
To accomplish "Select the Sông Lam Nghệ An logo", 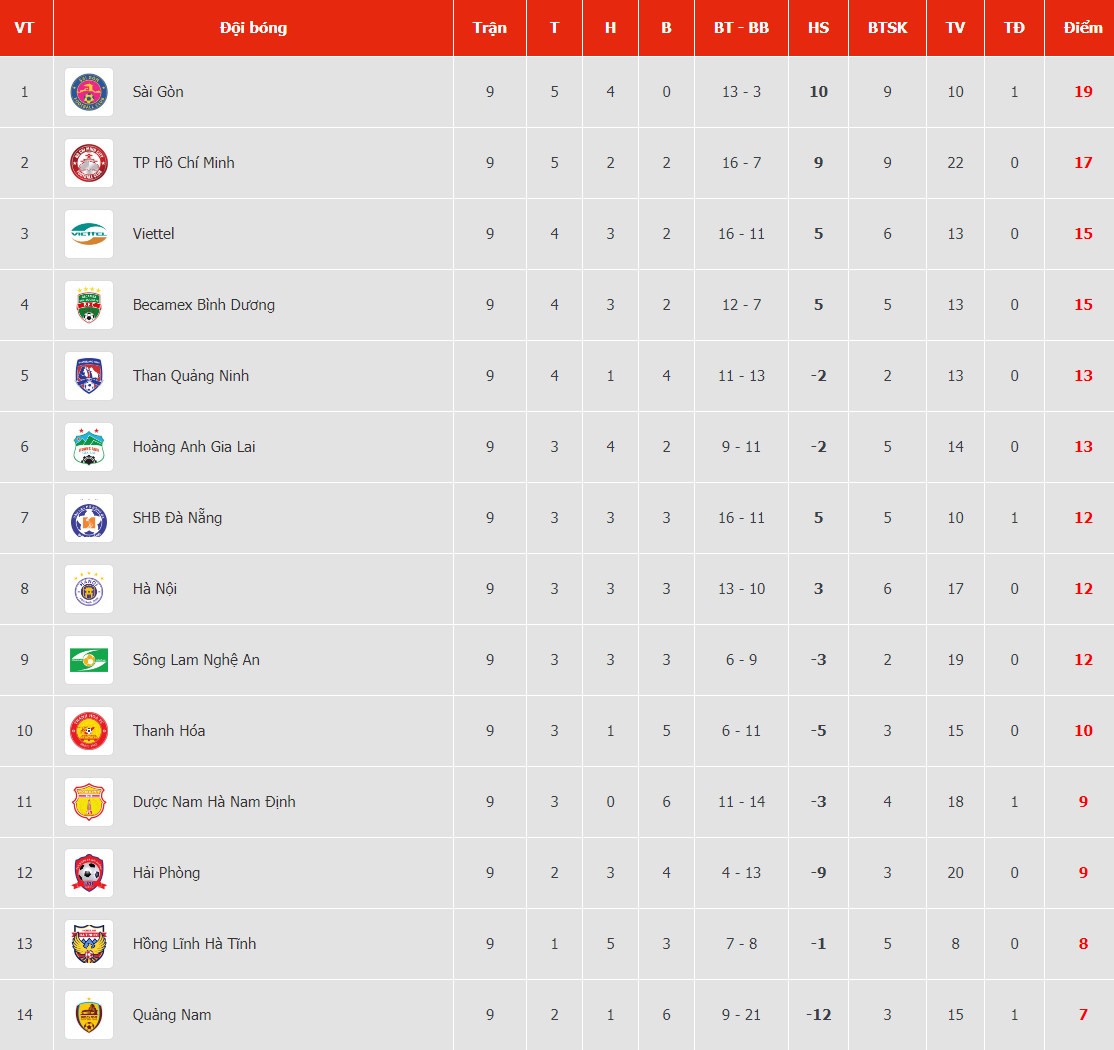I will click(x=89, y=660).
